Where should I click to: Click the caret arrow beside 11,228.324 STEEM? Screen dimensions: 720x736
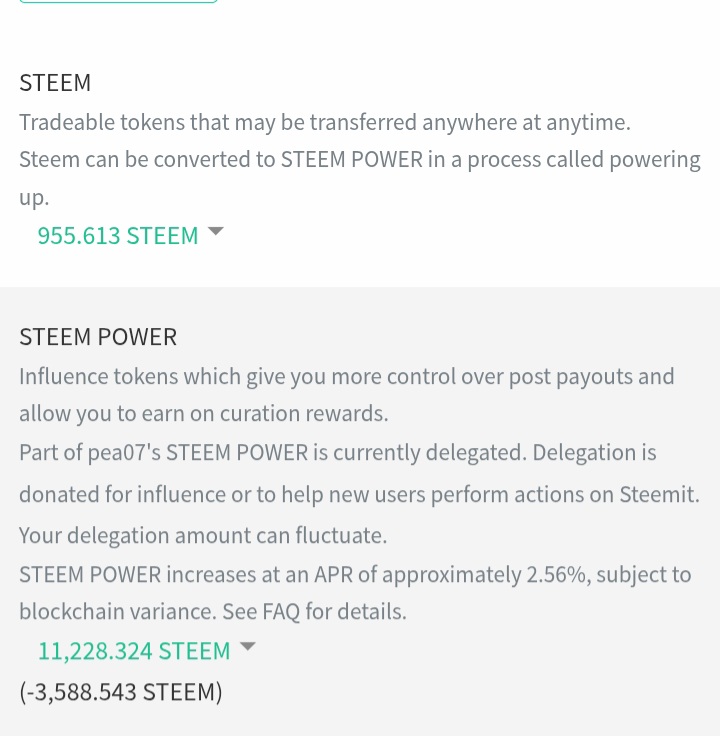tap(247, 647)
